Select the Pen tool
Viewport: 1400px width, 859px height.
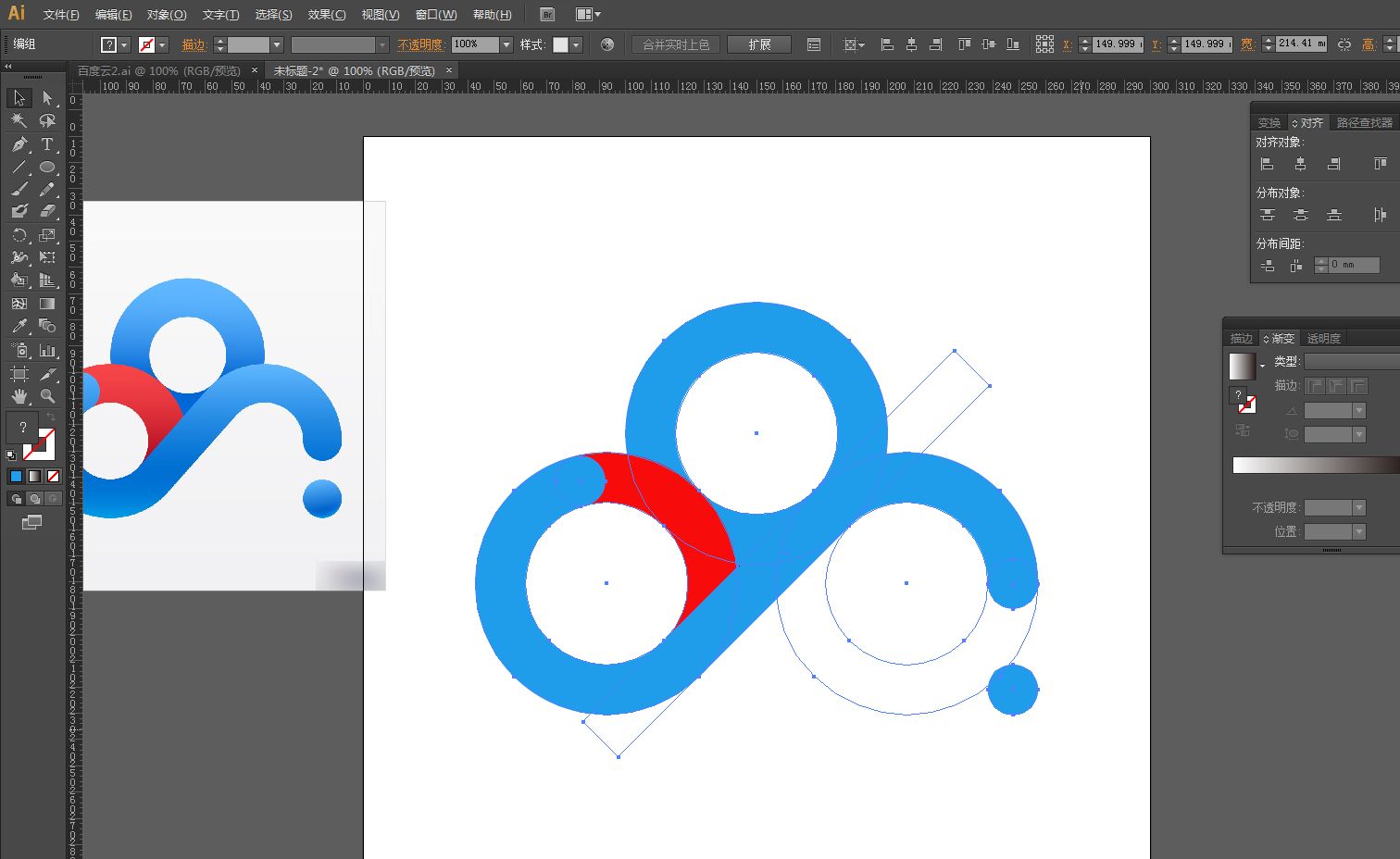pyautogui.click(x=19, y=144)
